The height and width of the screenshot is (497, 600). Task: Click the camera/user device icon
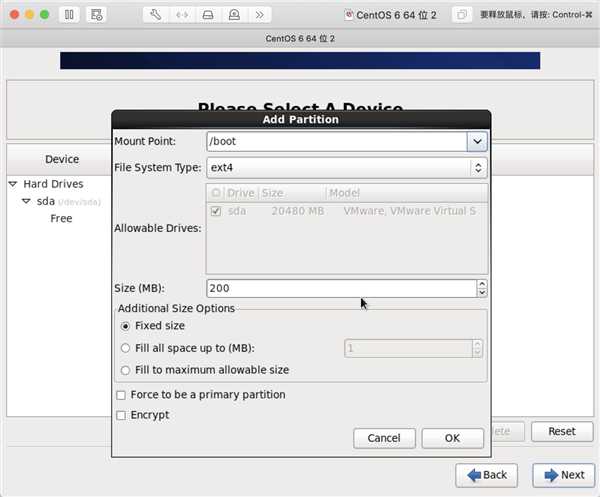234,15
